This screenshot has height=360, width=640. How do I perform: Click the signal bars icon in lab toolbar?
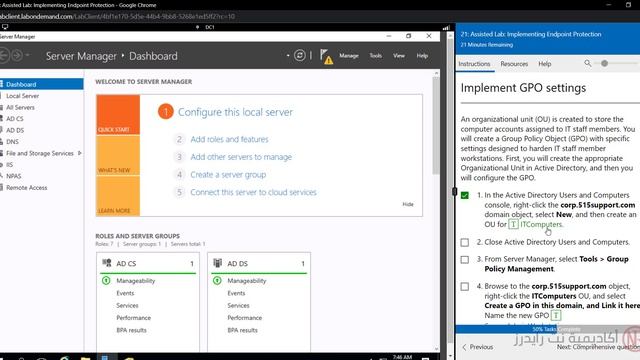click(446, 27)
